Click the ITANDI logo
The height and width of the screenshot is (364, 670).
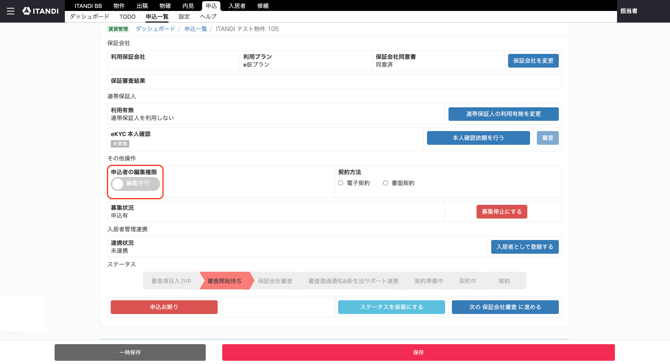[41, 11]
